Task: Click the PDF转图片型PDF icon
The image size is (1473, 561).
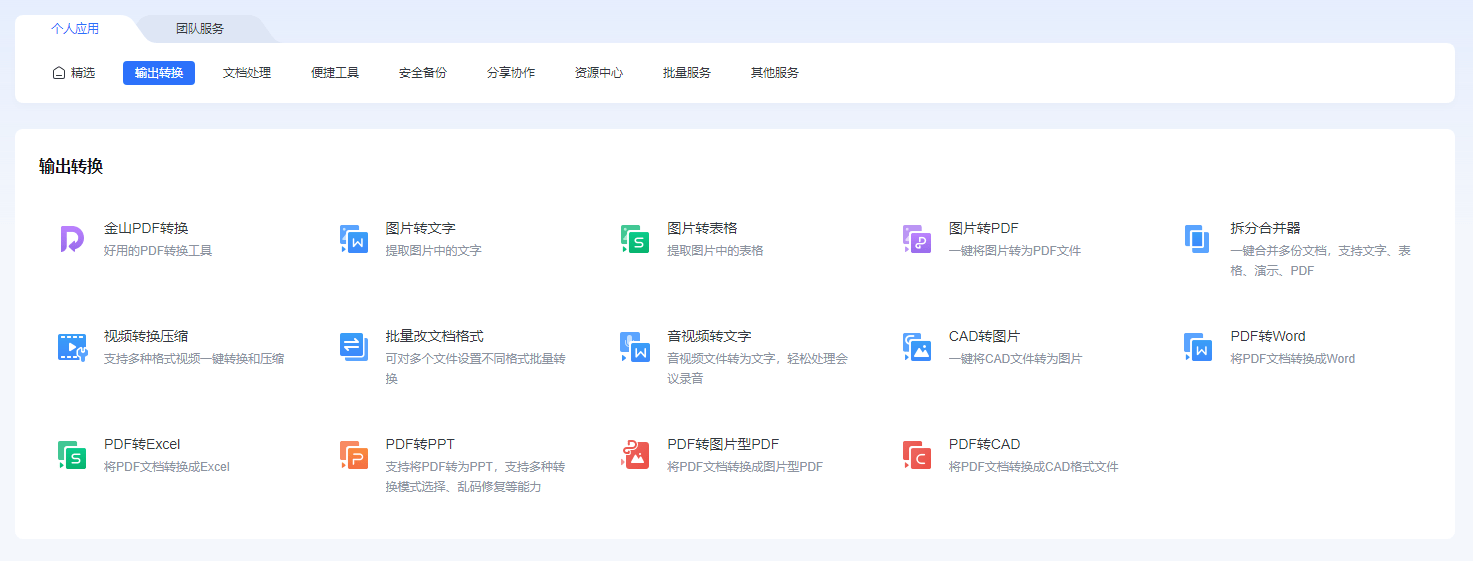Action: 635,455
